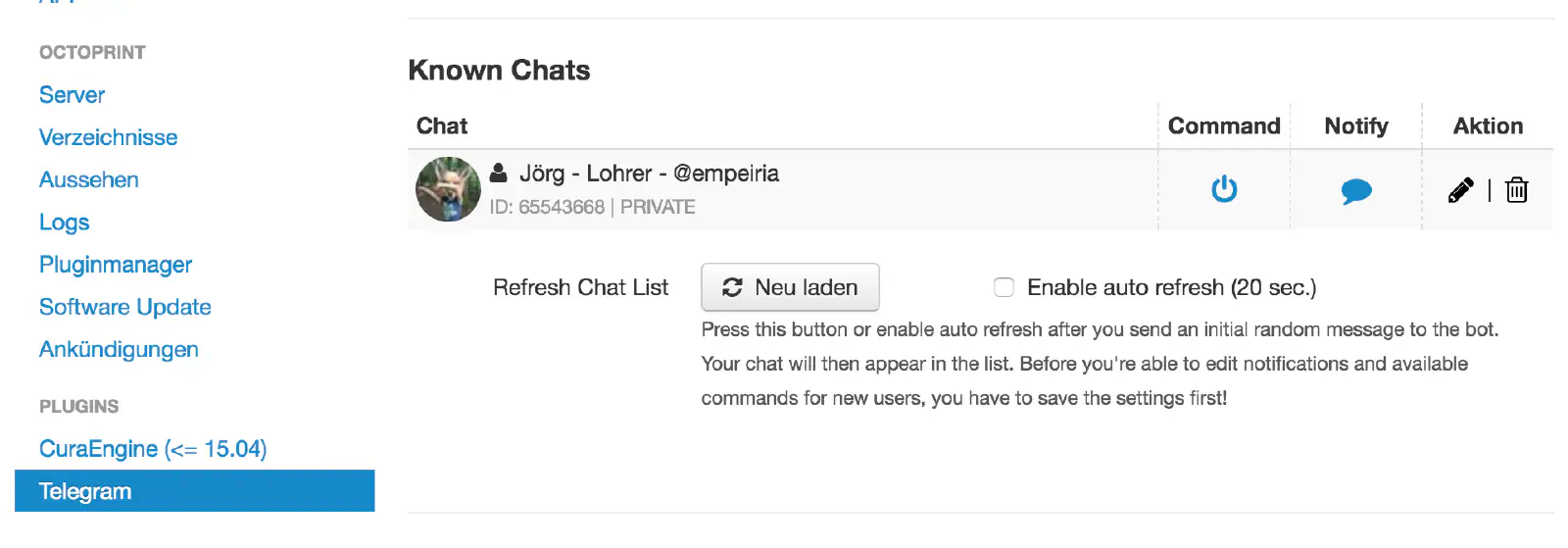Enable auto refresh checkbox
Image resolution: width=1568 pixels, height=548 pixels.
pos(1004,287)
